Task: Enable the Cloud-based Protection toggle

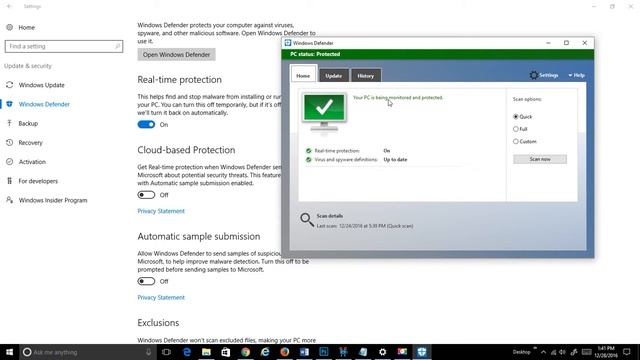Action: pyautogui.click(x=146, y=195)
